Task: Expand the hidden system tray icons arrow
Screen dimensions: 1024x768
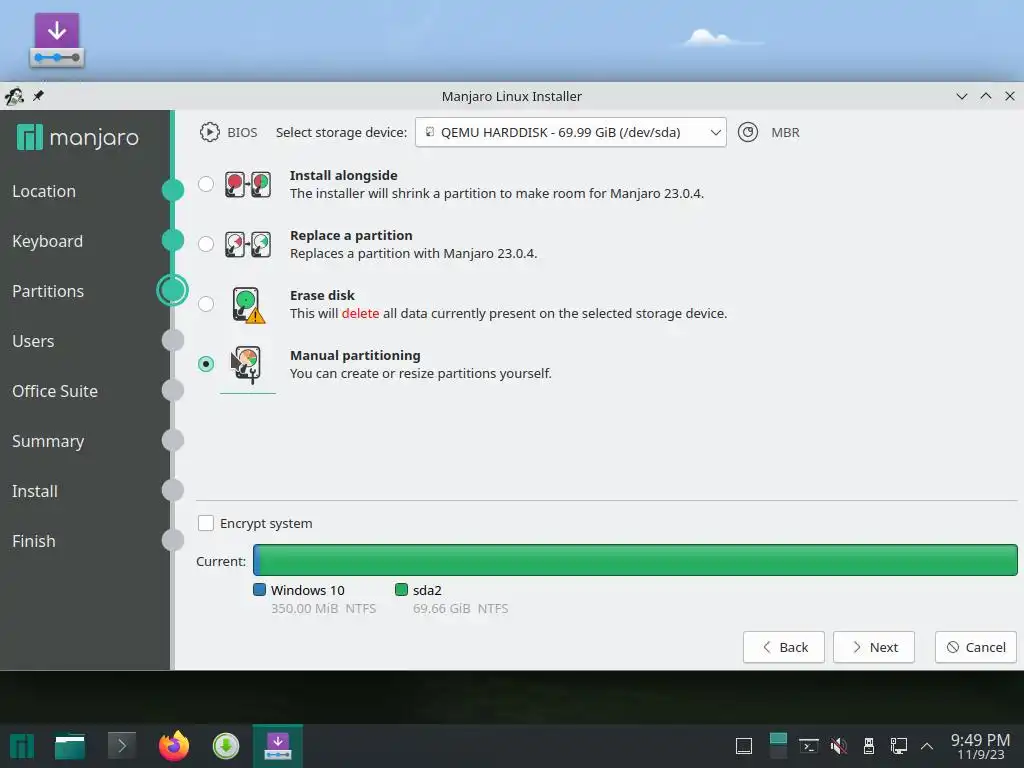Action: pyautogui.click(x=926, y=746)
